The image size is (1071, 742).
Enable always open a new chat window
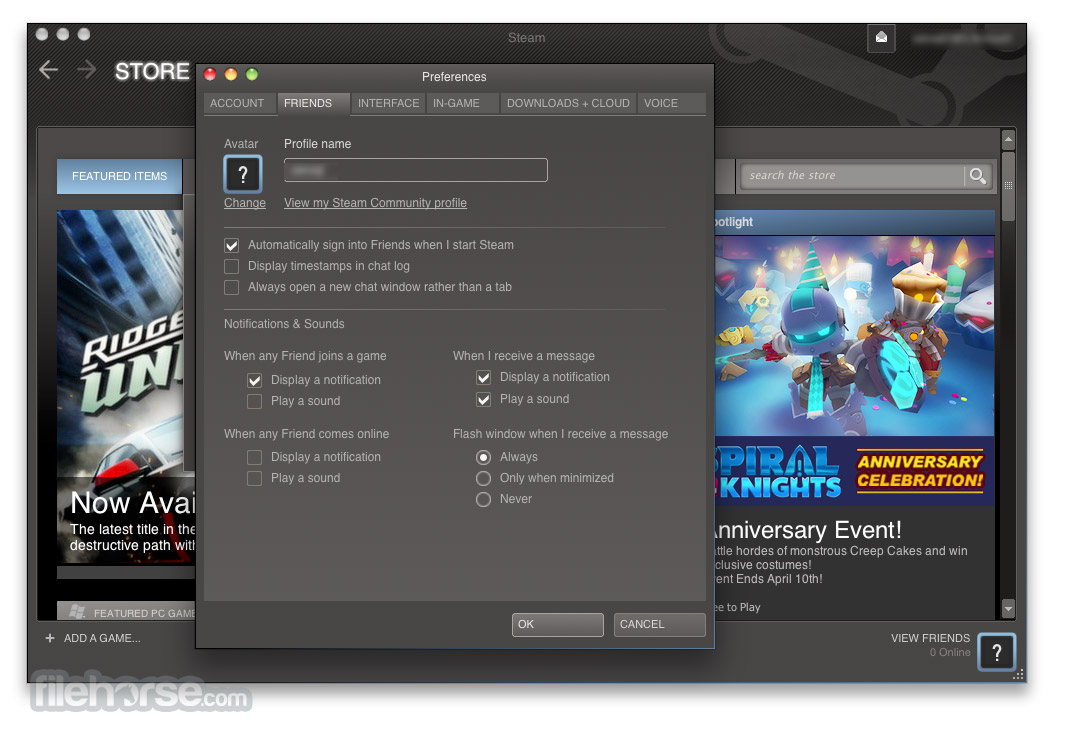pos(232,288)
